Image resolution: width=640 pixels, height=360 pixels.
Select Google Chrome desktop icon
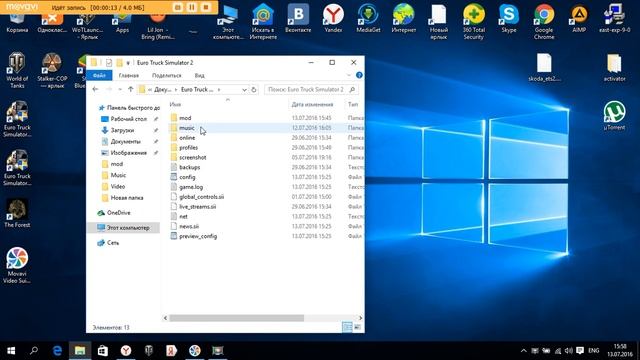pyautogui.click(x=544, y=21)
